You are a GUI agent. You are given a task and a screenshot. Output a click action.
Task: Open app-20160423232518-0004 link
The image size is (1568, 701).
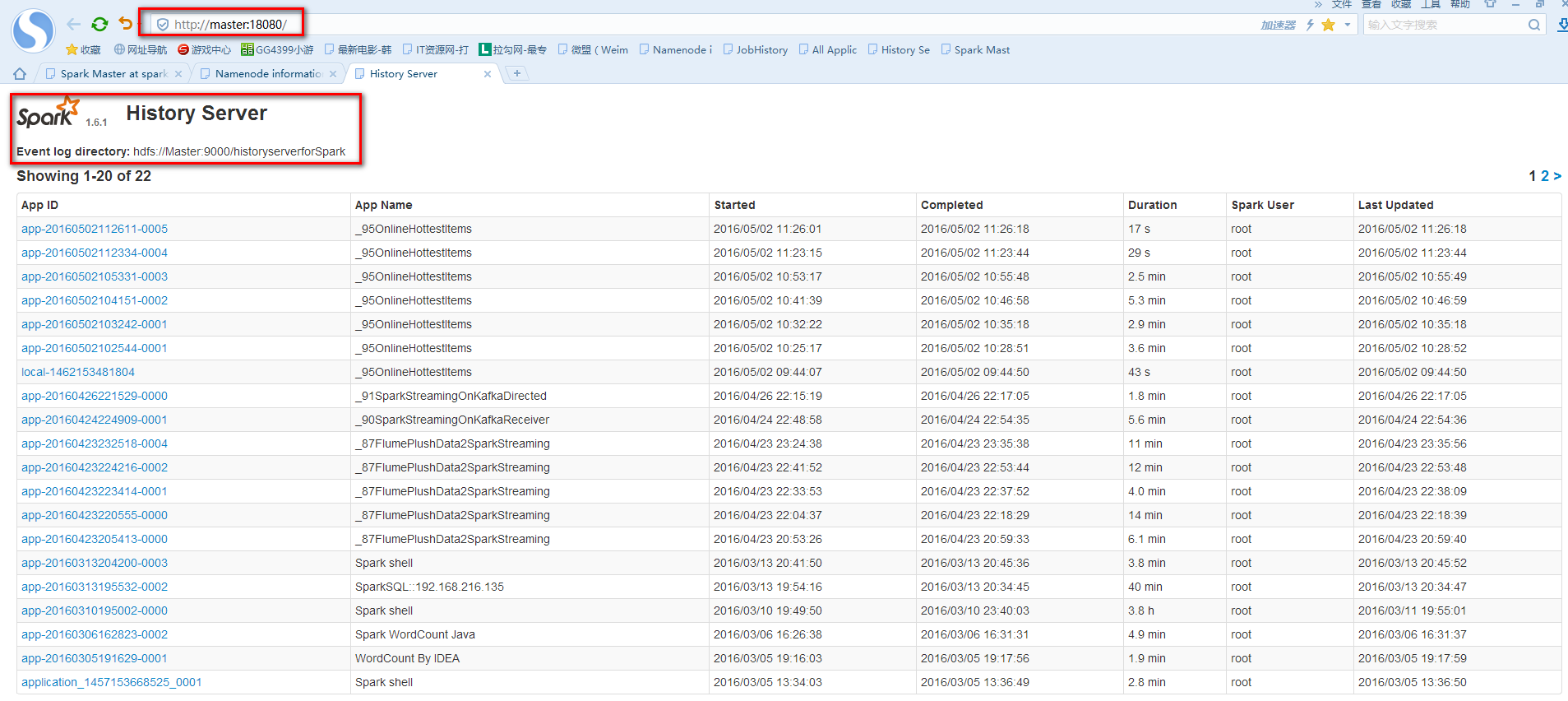(x=95, y=443)
